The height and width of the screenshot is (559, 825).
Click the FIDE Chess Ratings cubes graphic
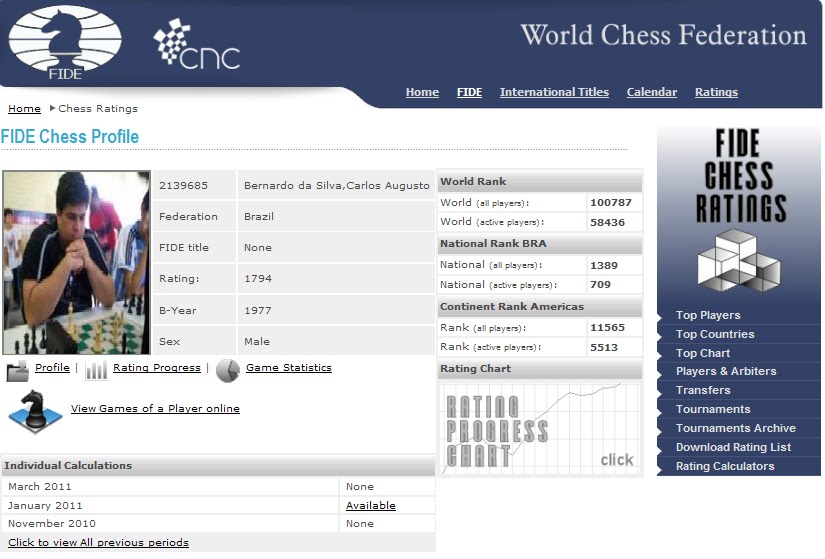tap(739, 261)
